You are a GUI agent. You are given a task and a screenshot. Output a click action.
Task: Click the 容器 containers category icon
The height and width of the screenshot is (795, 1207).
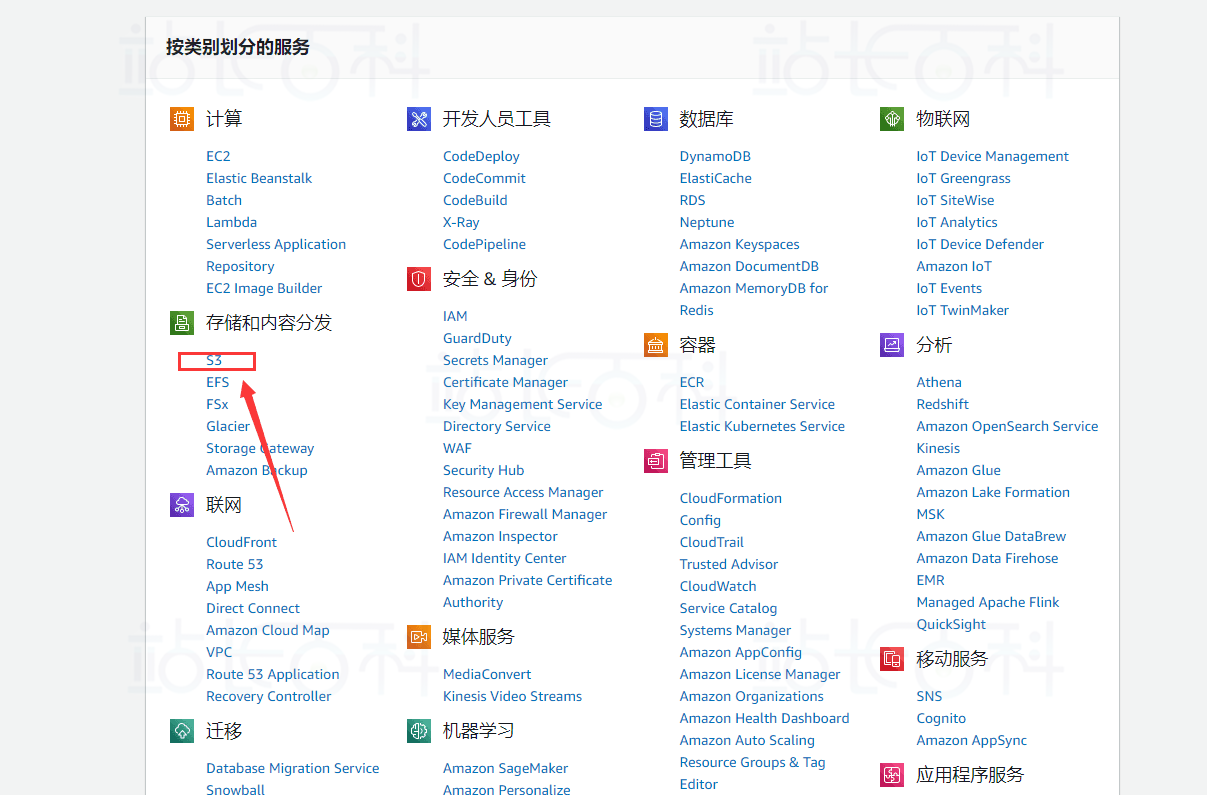(655, 345)
